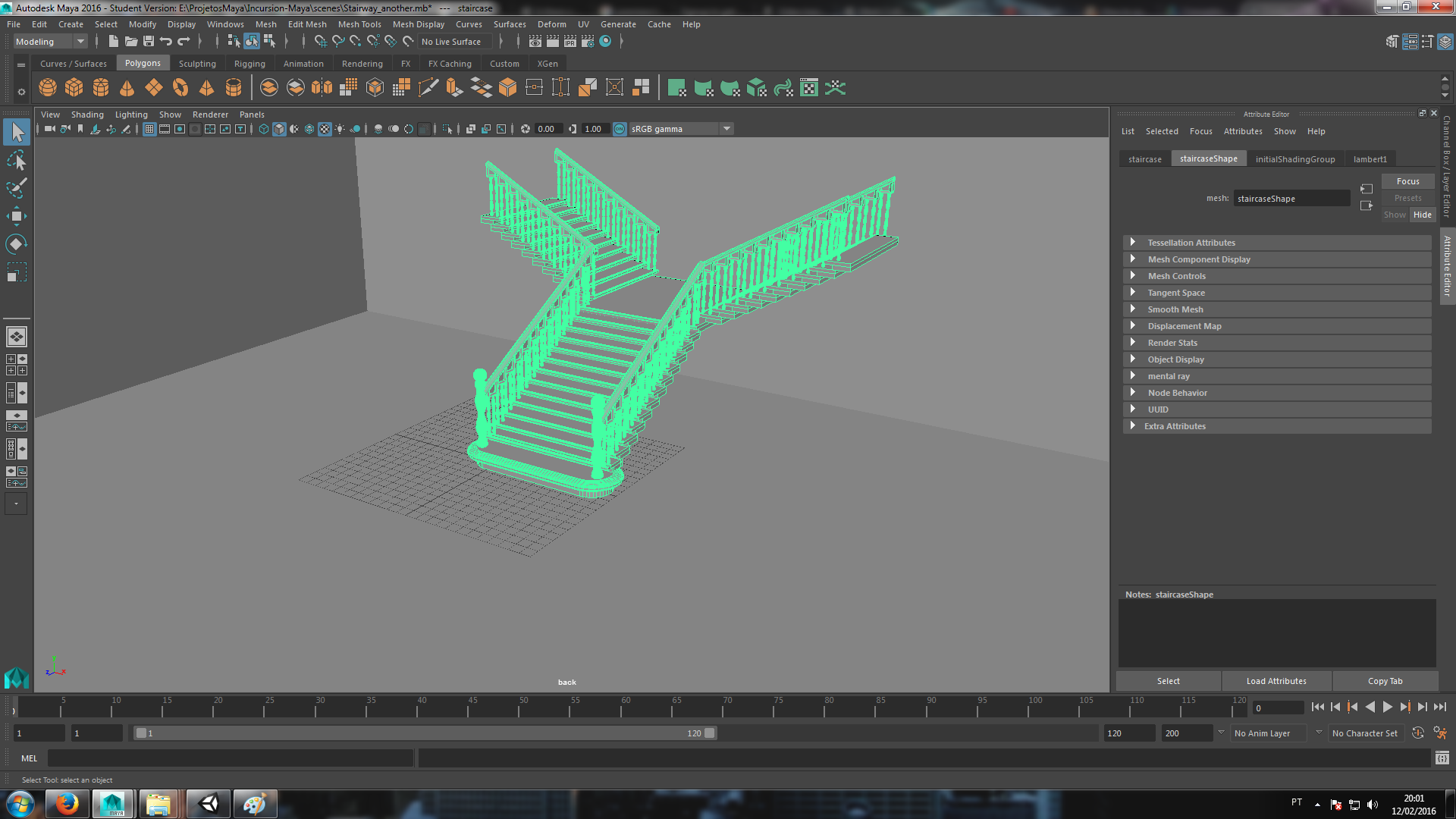The height and width of the screenshot is (819, 1456).
Task: Click the Bevel cube shelf icon
Action: tap(508, 88)
